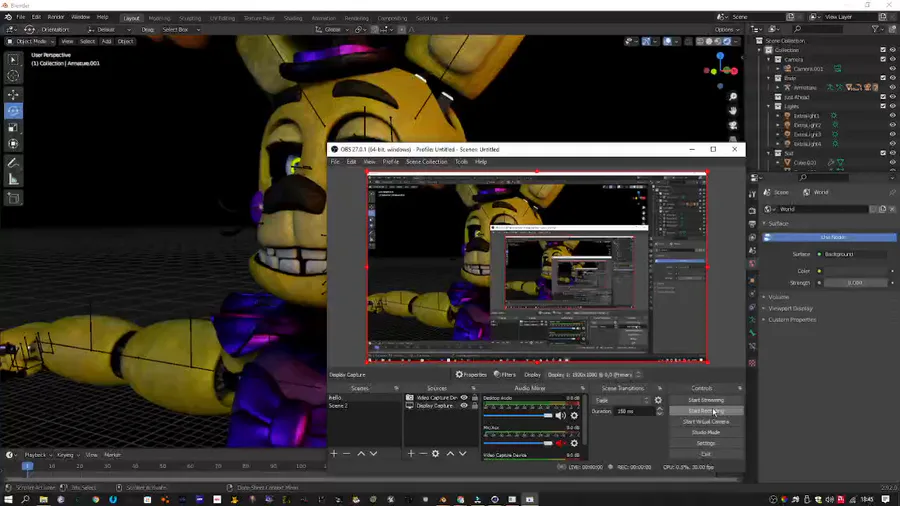Viewport: 900px width, 506px height.
Task: Select the Select Box arrow tool
Action: point(13,59)
